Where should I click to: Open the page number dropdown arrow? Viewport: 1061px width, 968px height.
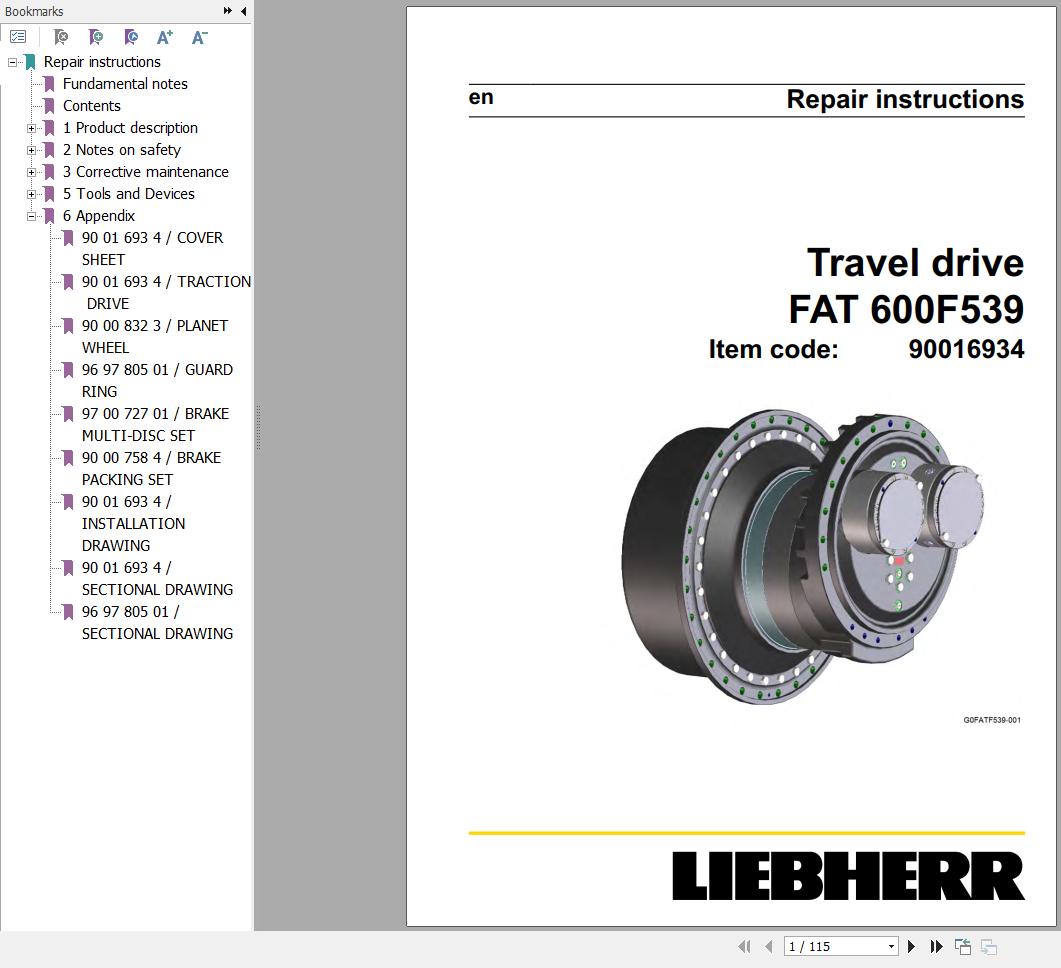tap(891, 946)
